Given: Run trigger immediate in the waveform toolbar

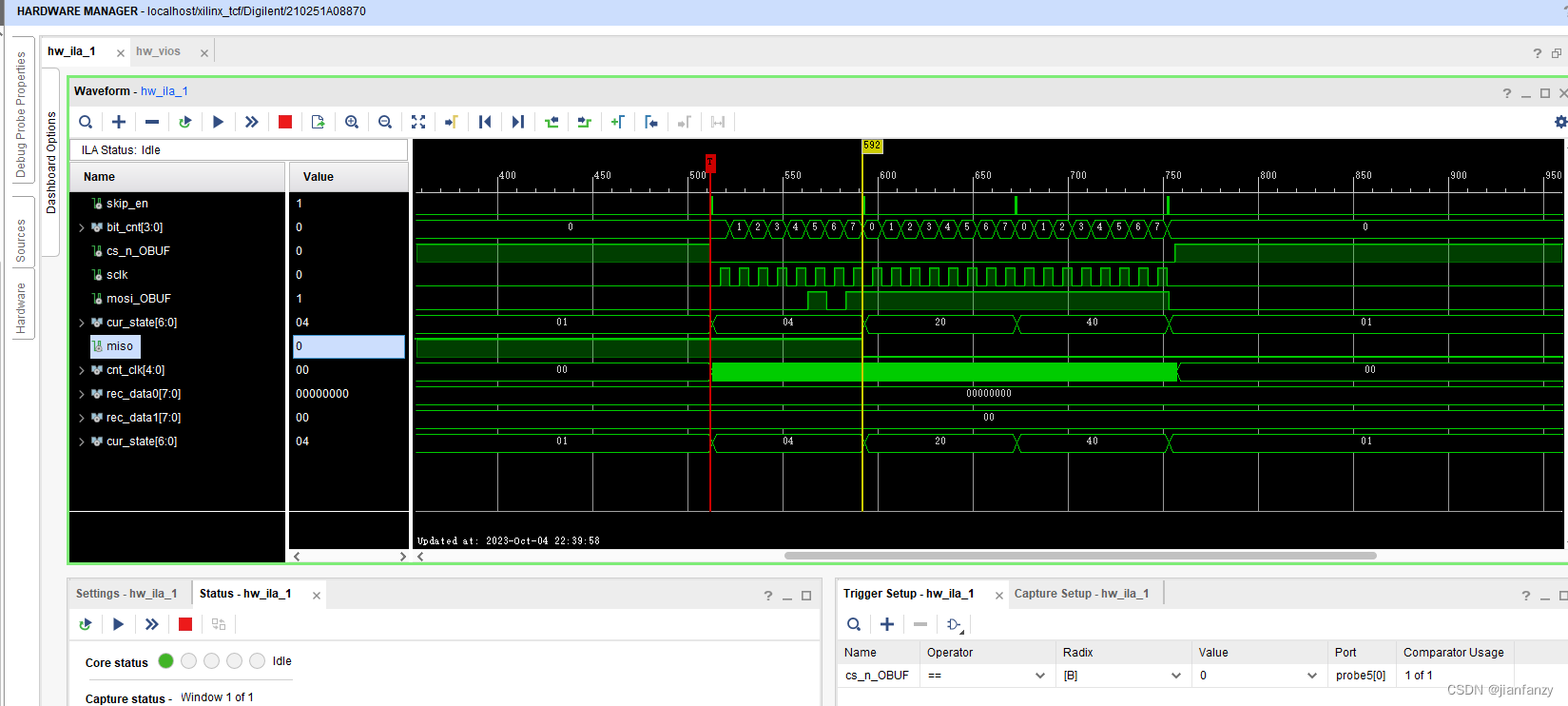Looking at the screenshot, I should [x=252, y=122].
